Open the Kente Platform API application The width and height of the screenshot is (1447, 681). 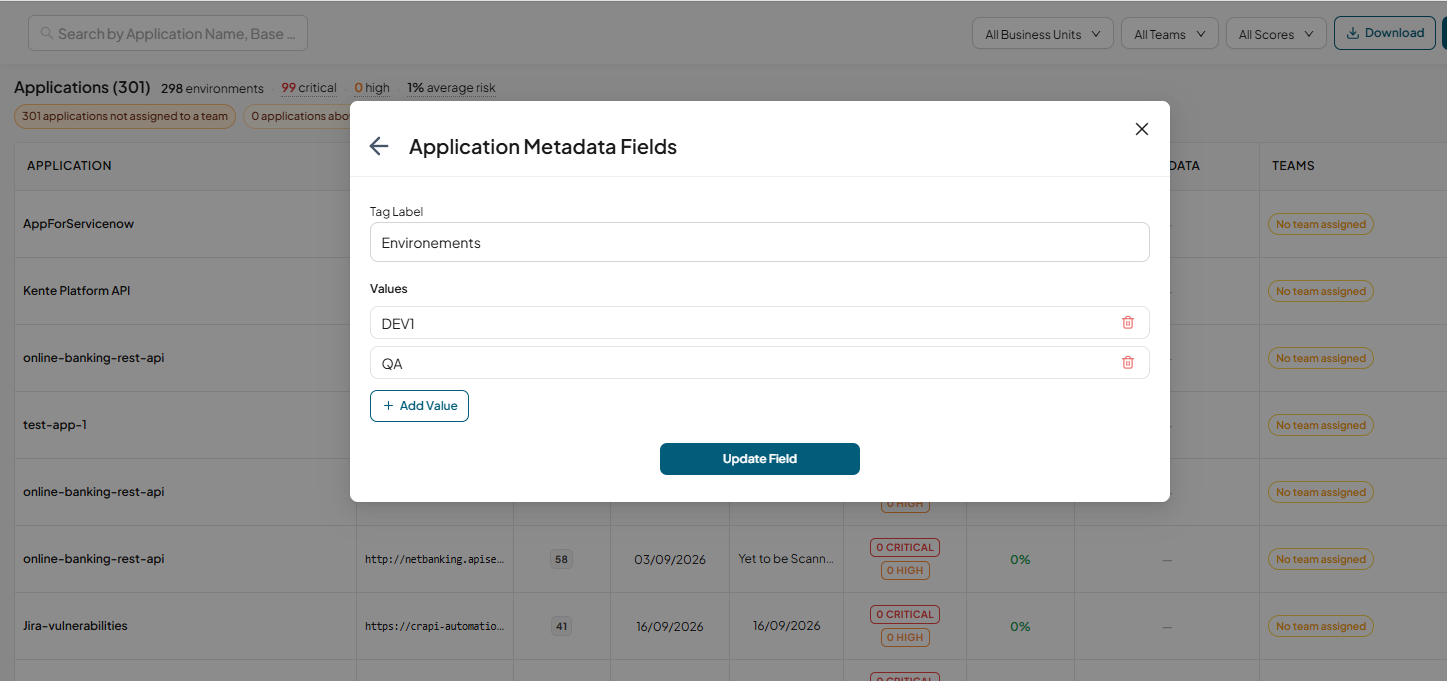[x=77, y=291]
